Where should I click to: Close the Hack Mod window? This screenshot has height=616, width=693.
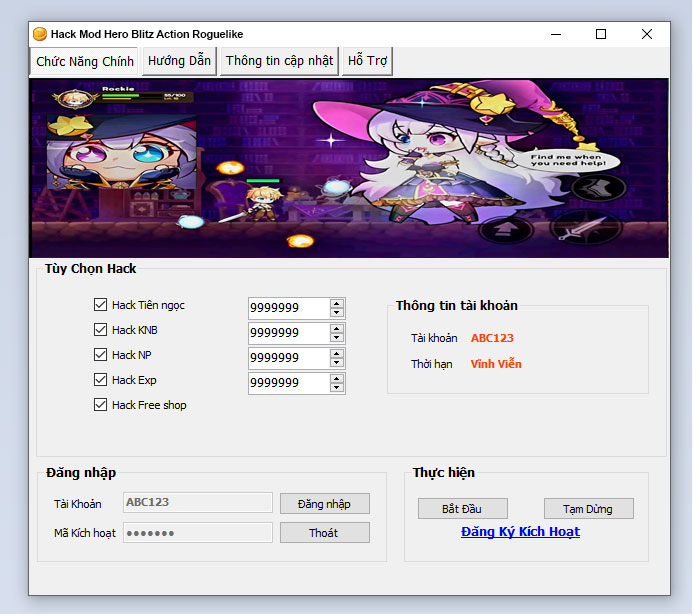647,34
